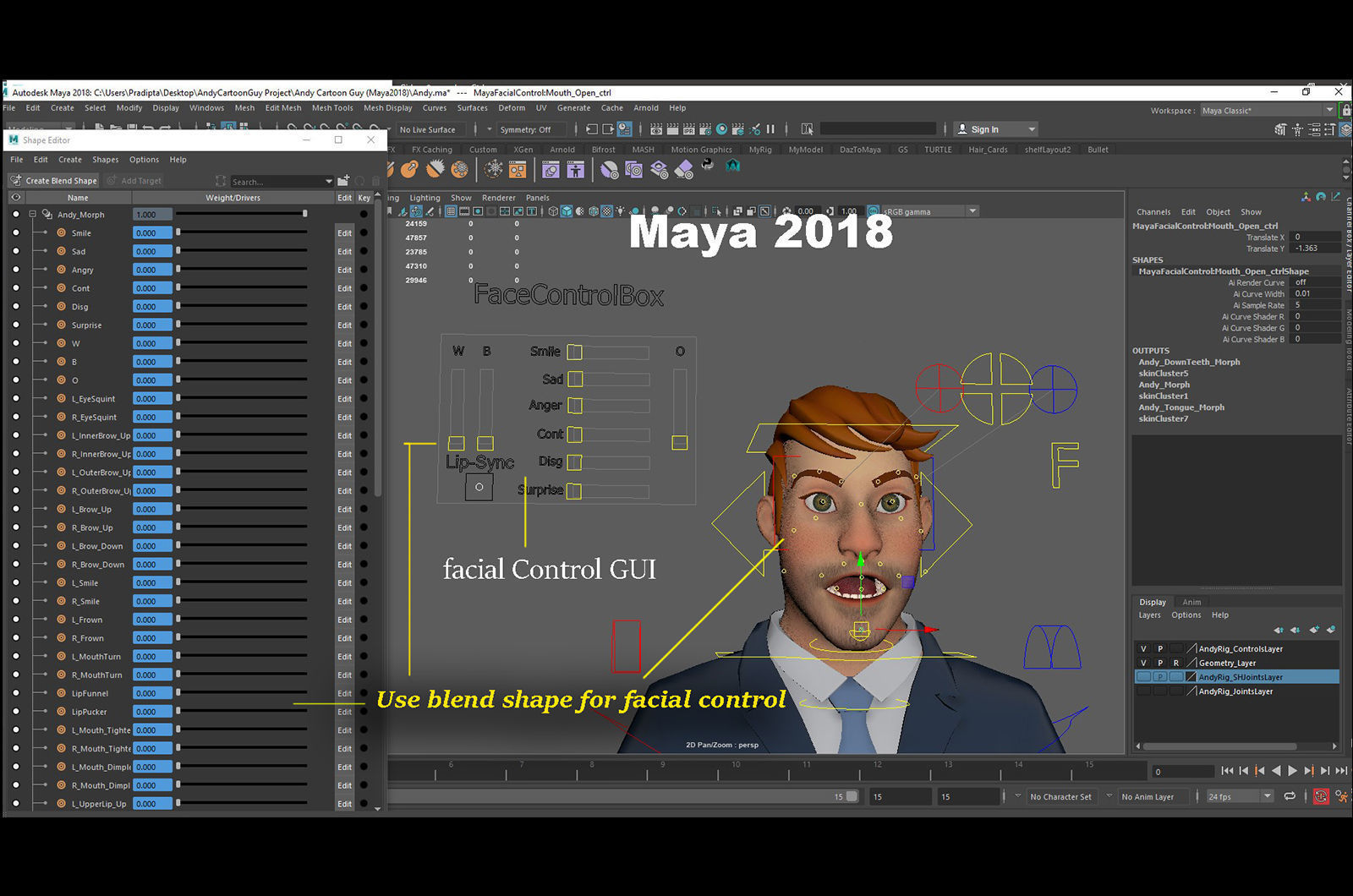Toggle visibility circle of Andy_Morph
The image size is (1353, 896).
[x=15, y=214]
